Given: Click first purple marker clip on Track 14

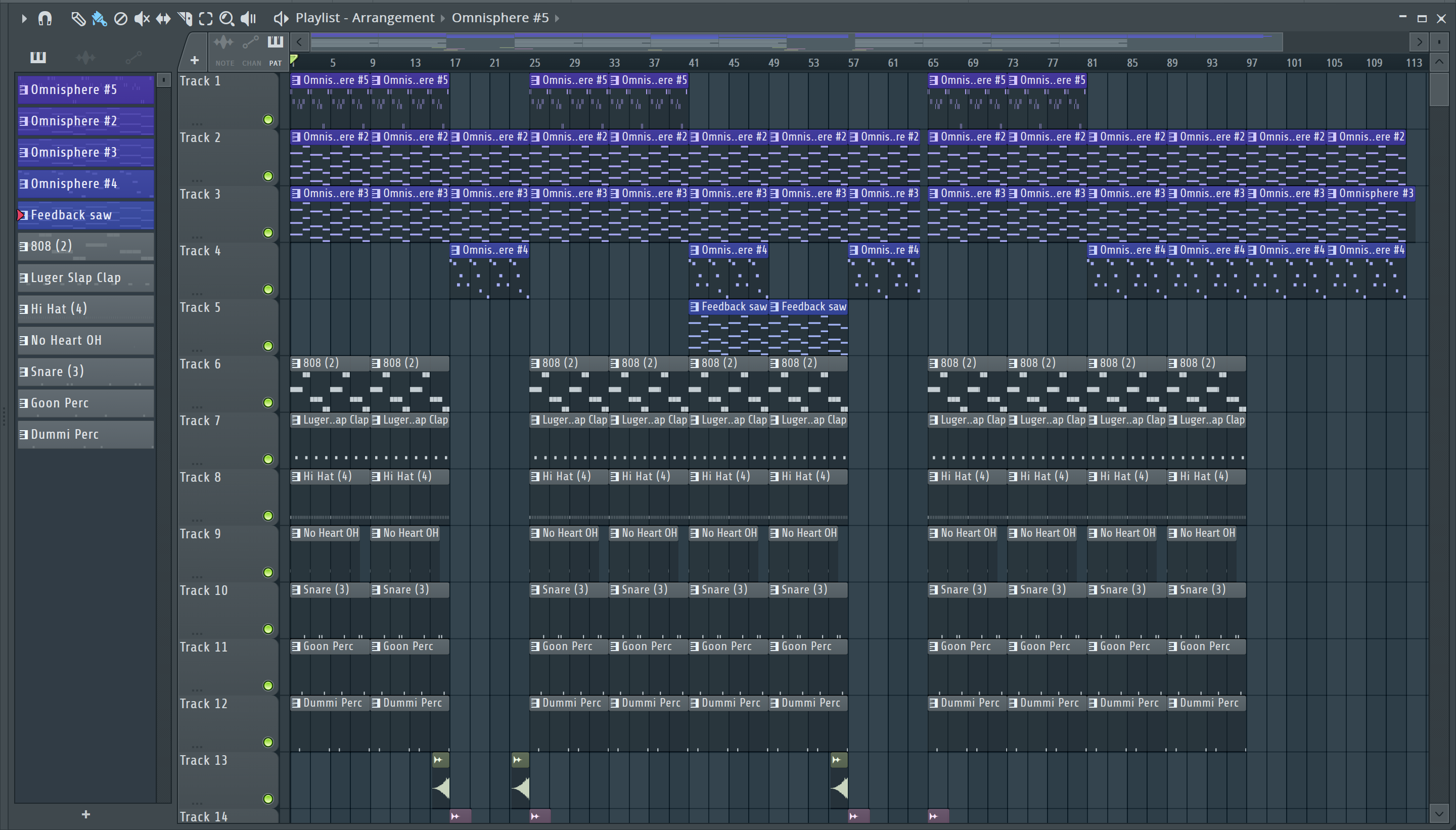Looking at the screenshot, I should (x=461, y=816).
